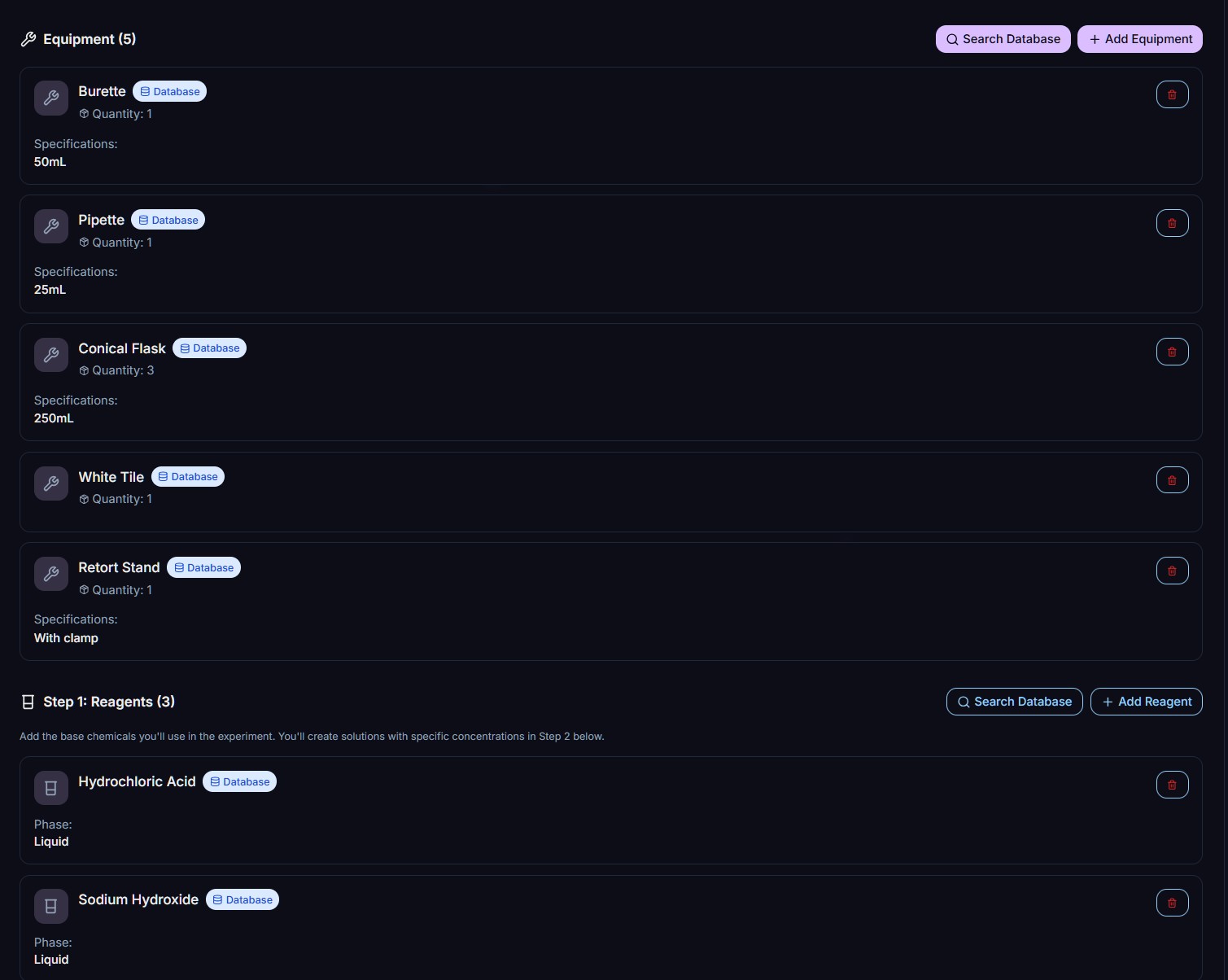Click the Database tag beside Retort Stand
This screenshot has width=1228, height=980.
(x=203, y=568)
